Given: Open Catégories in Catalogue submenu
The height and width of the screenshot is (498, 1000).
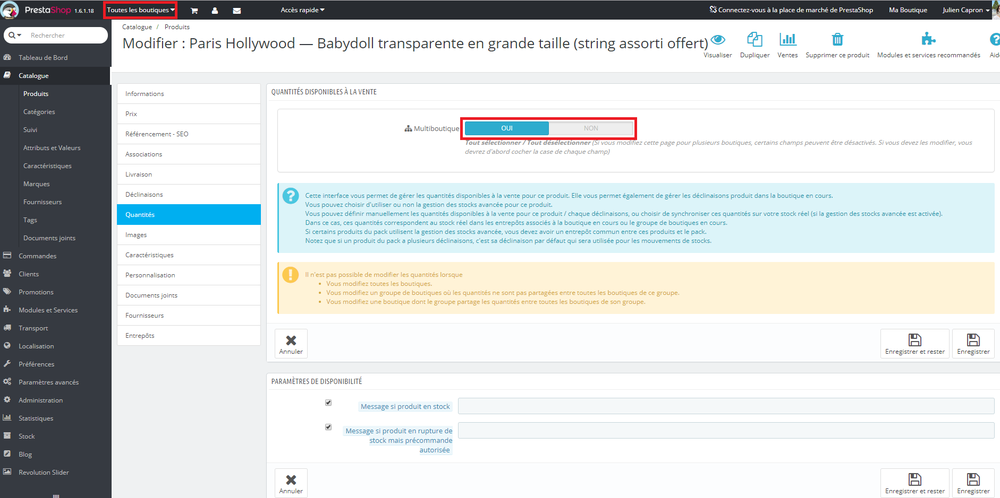Looking at the screenshot, I should click(39, 112).
